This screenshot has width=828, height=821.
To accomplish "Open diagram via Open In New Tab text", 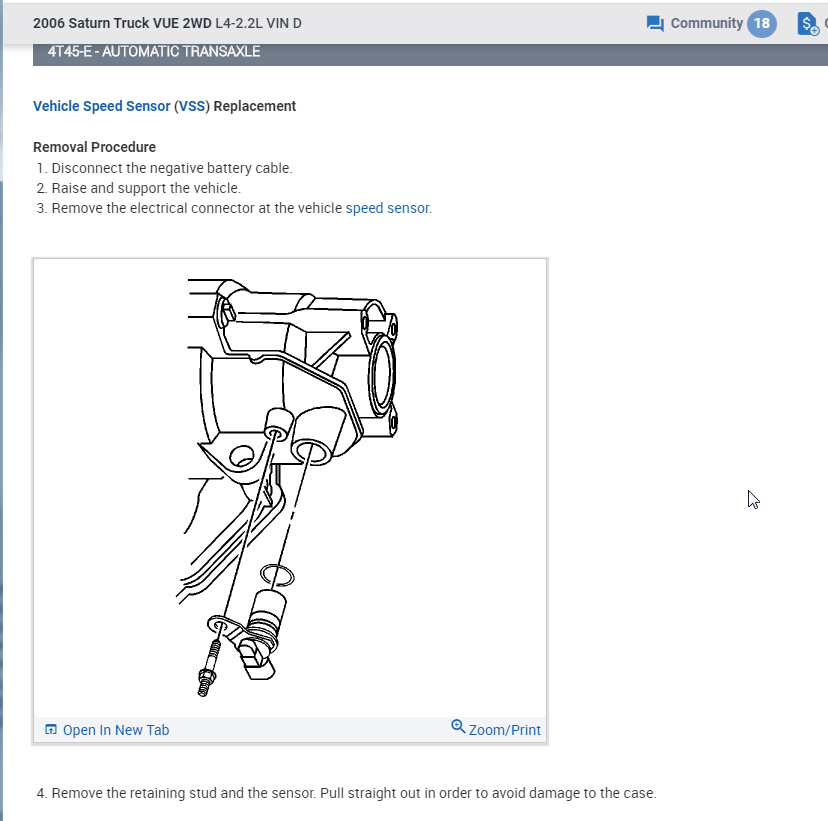I will 116,730.
